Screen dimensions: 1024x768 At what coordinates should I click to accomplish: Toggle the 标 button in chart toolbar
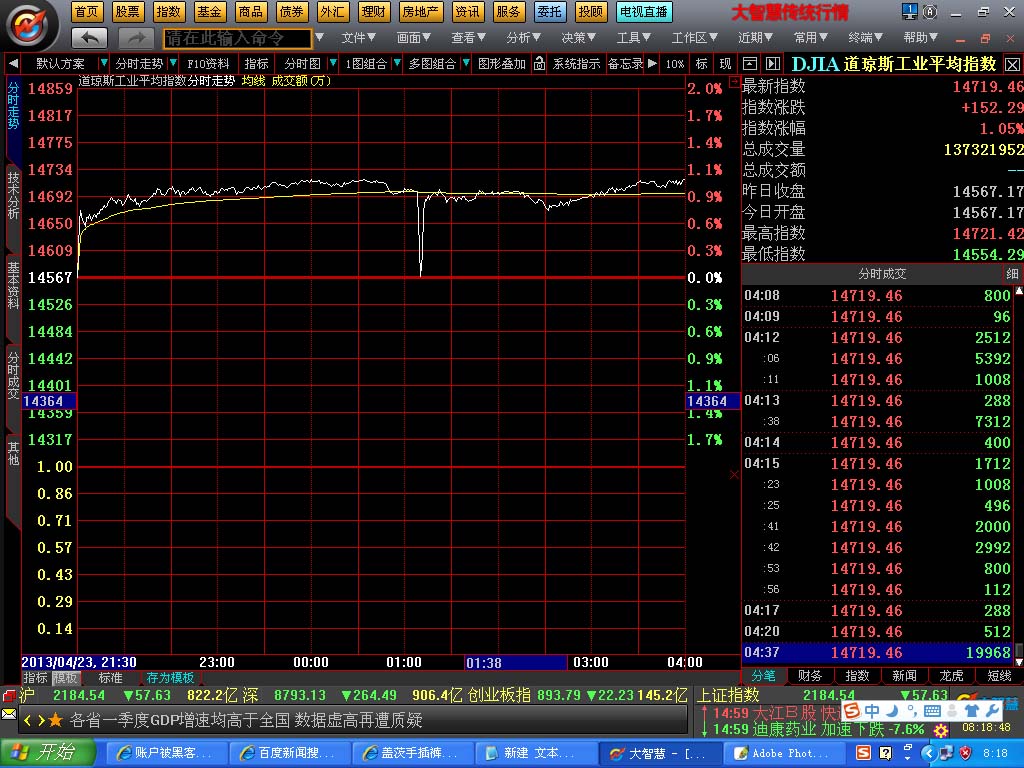pos(702,63)
